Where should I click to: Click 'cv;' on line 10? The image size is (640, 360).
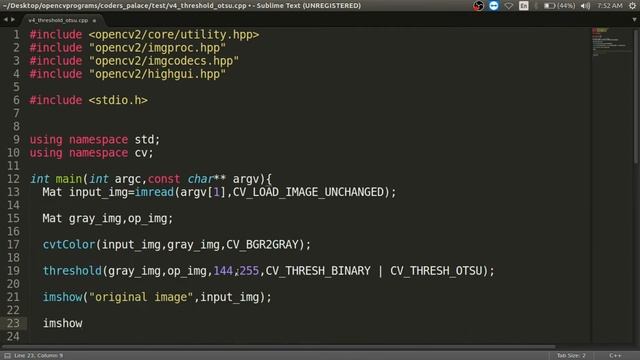[144, 153]
